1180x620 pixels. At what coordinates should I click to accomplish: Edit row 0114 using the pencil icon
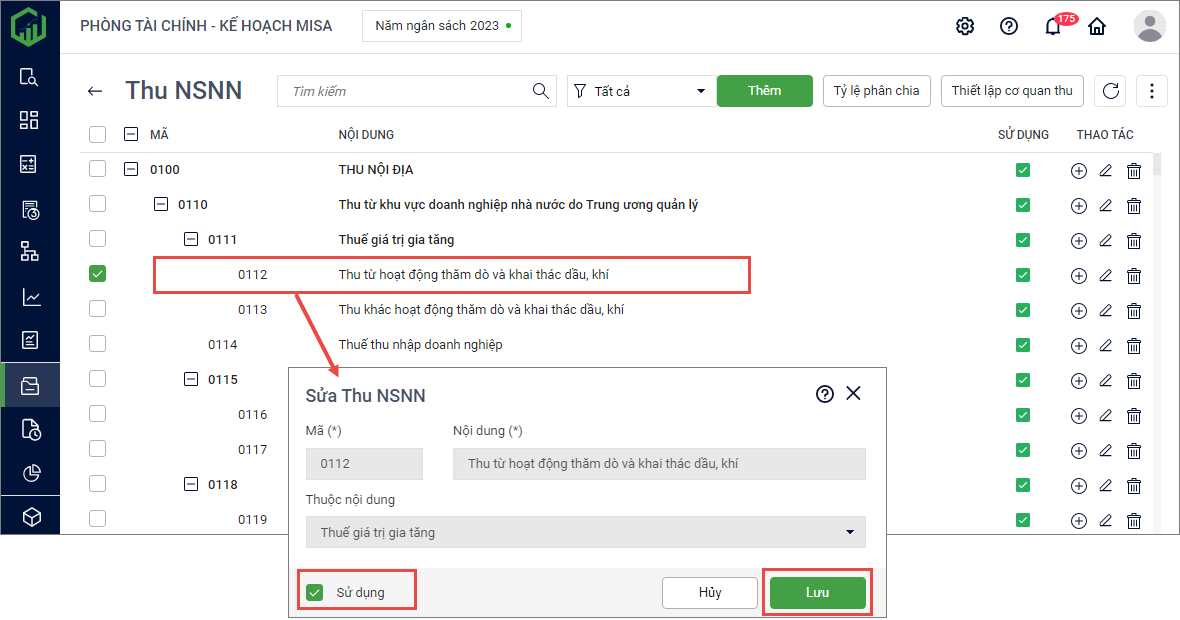(x=1106, y=345)
